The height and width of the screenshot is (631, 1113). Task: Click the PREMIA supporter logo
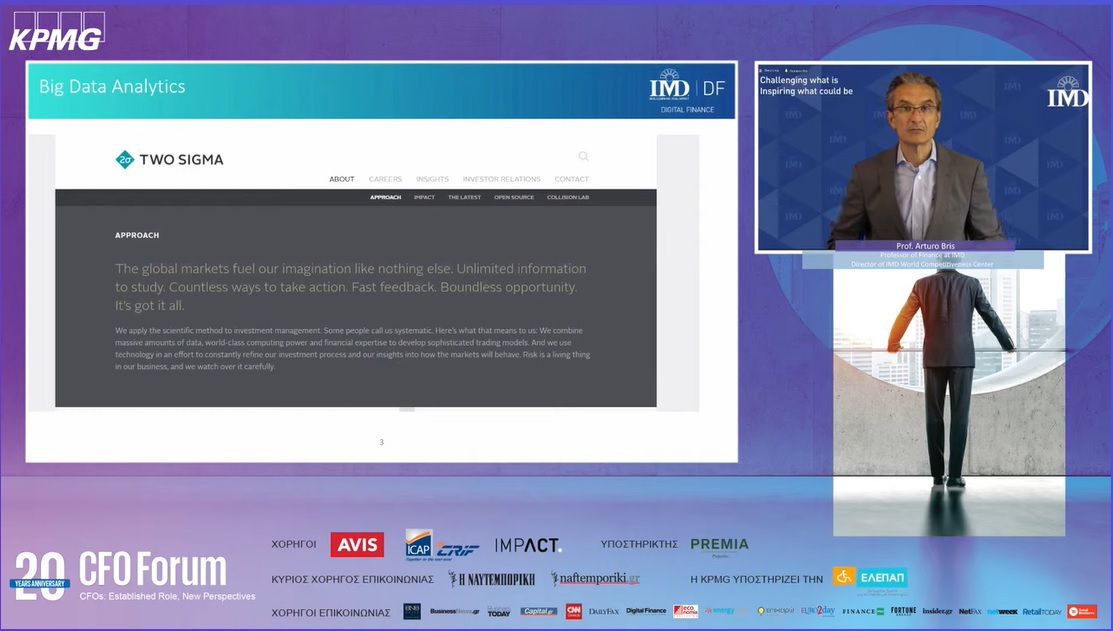(720, 545)
